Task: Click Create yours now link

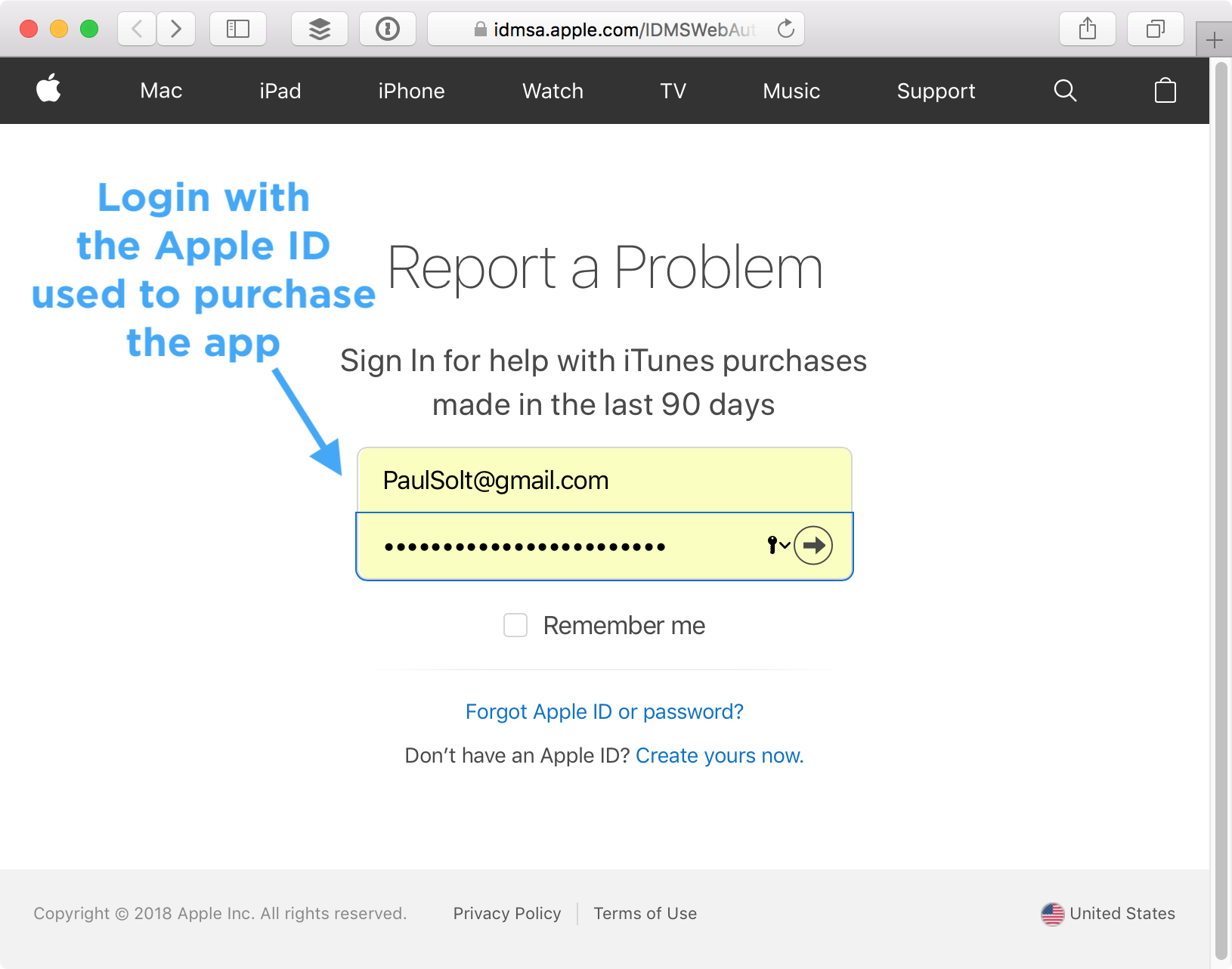Action: point(718,755)
